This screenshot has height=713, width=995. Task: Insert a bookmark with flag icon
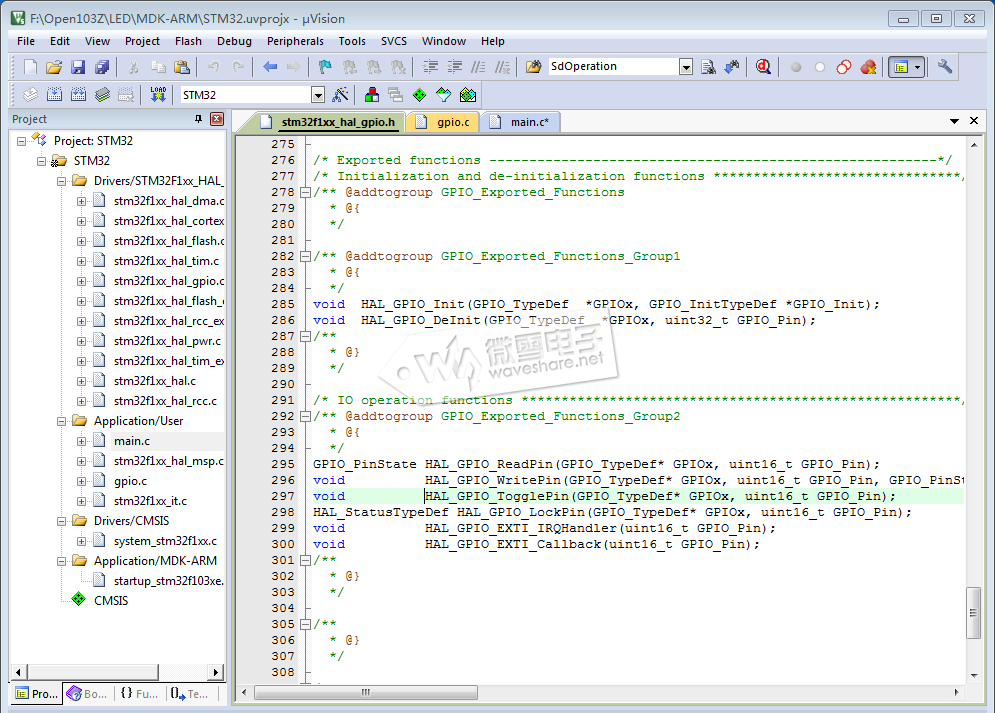click(x=325, y=67)
